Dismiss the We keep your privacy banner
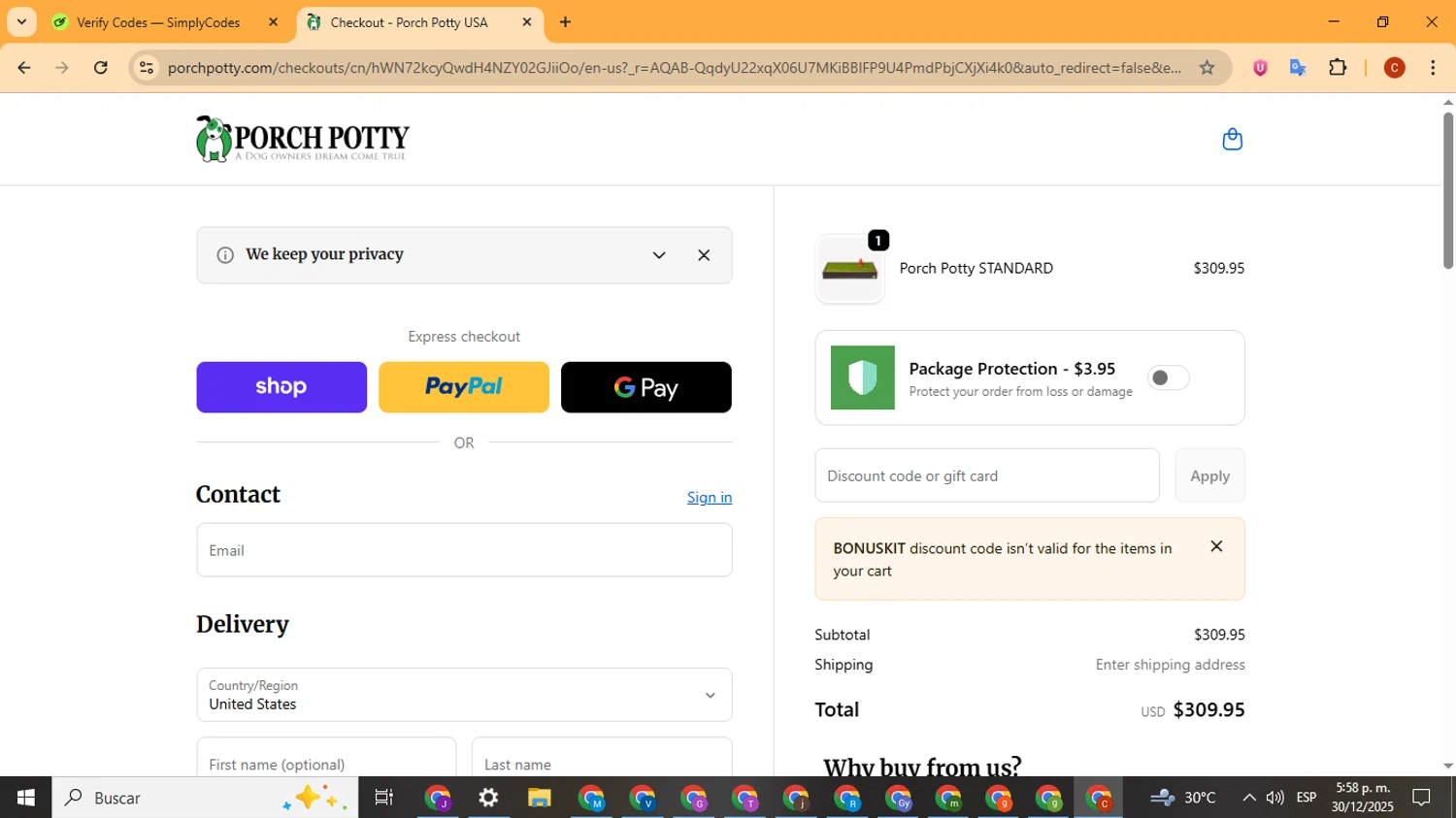 click(704, 255)
